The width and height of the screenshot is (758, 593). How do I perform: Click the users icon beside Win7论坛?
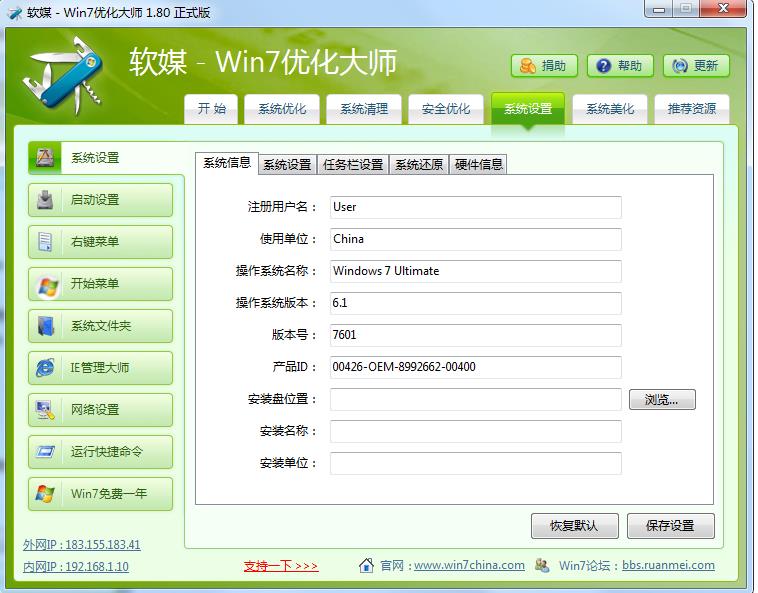click(542, 565)
